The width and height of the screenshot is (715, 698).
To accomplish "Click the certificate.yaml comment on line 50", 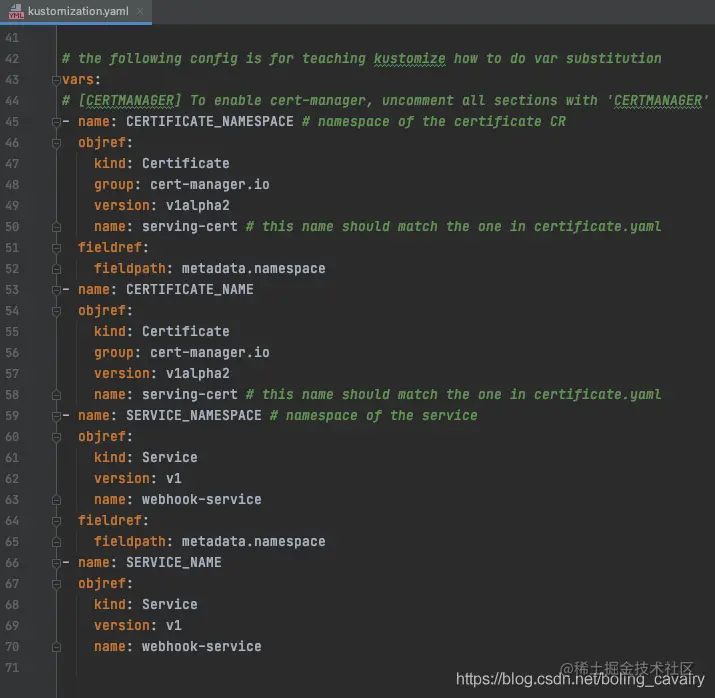I will [x=453, y=227].
